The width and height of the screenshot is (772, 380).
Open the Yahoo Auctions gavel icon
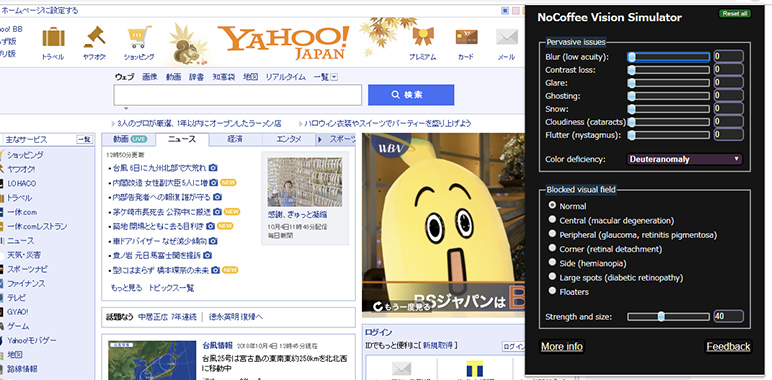click(95, 36)
